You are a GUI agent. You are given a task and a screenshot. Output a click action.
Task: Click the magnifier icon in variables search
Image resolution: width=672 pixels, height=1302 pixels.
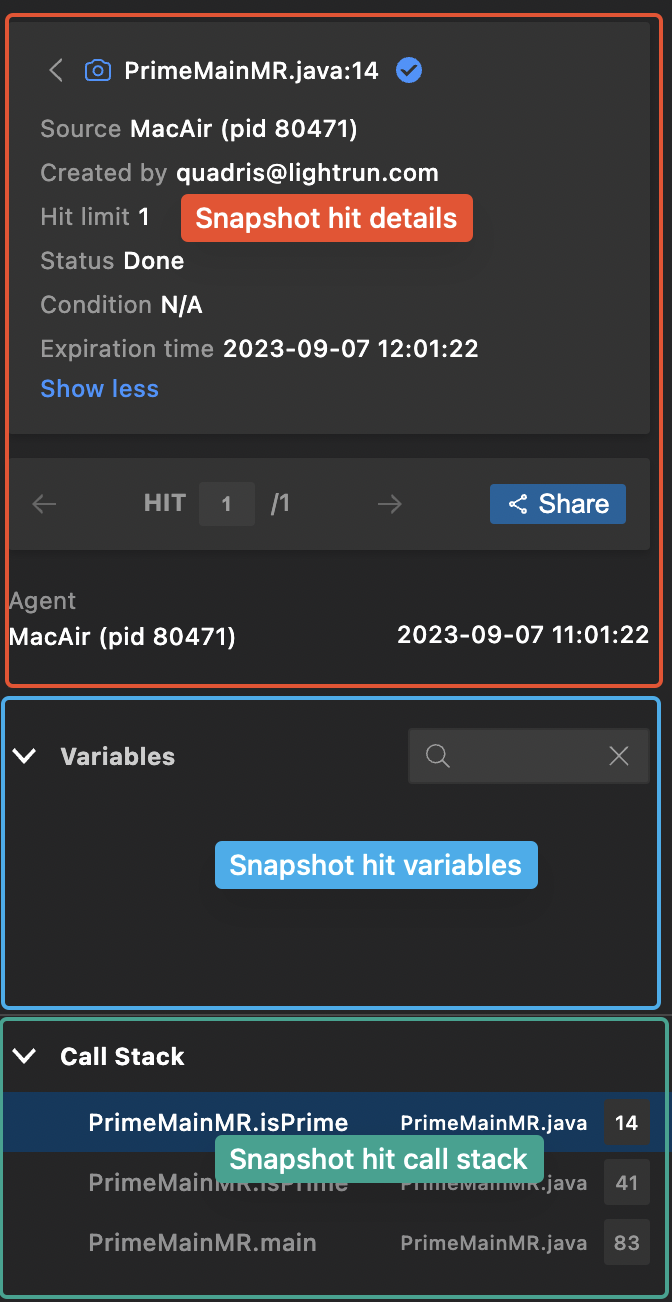pyautogui.click(x=437, y=756)
